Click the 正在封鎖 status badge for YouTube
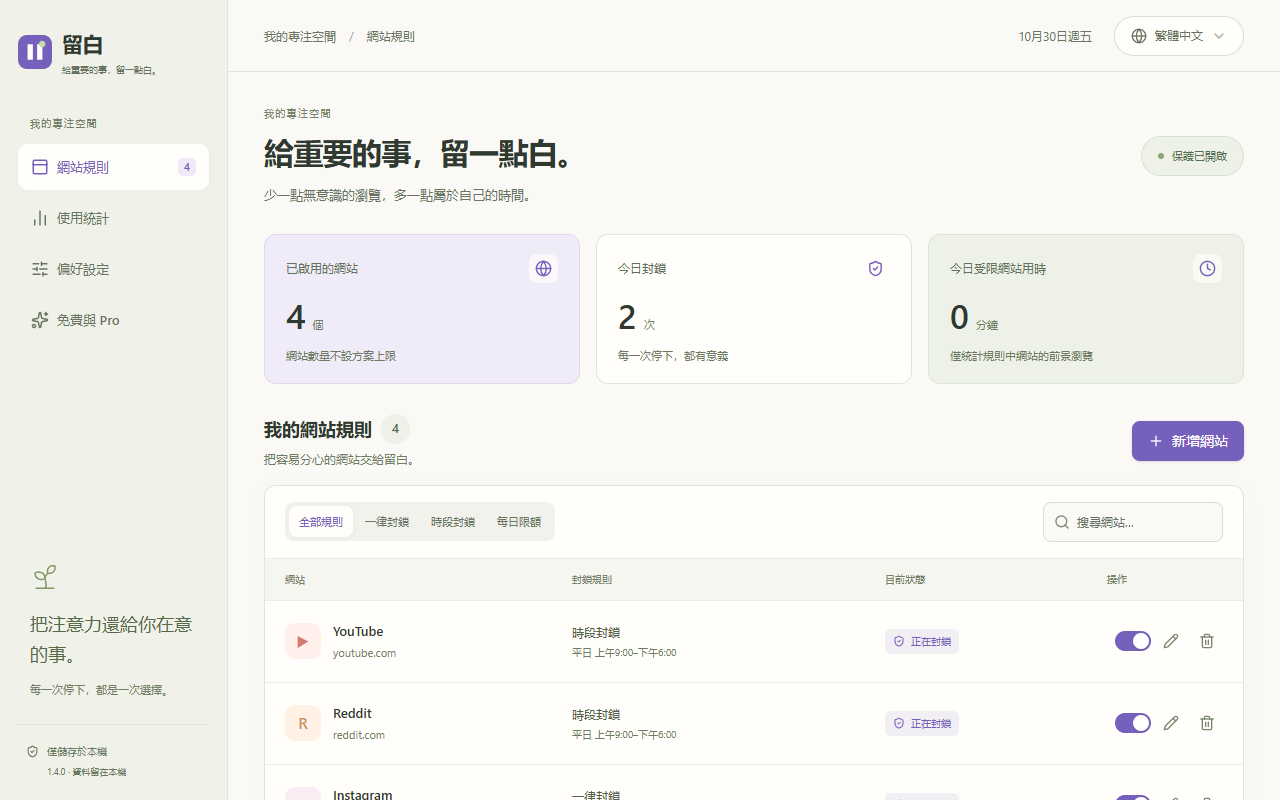The image size is (1280, 800). [x=922, y=641]
